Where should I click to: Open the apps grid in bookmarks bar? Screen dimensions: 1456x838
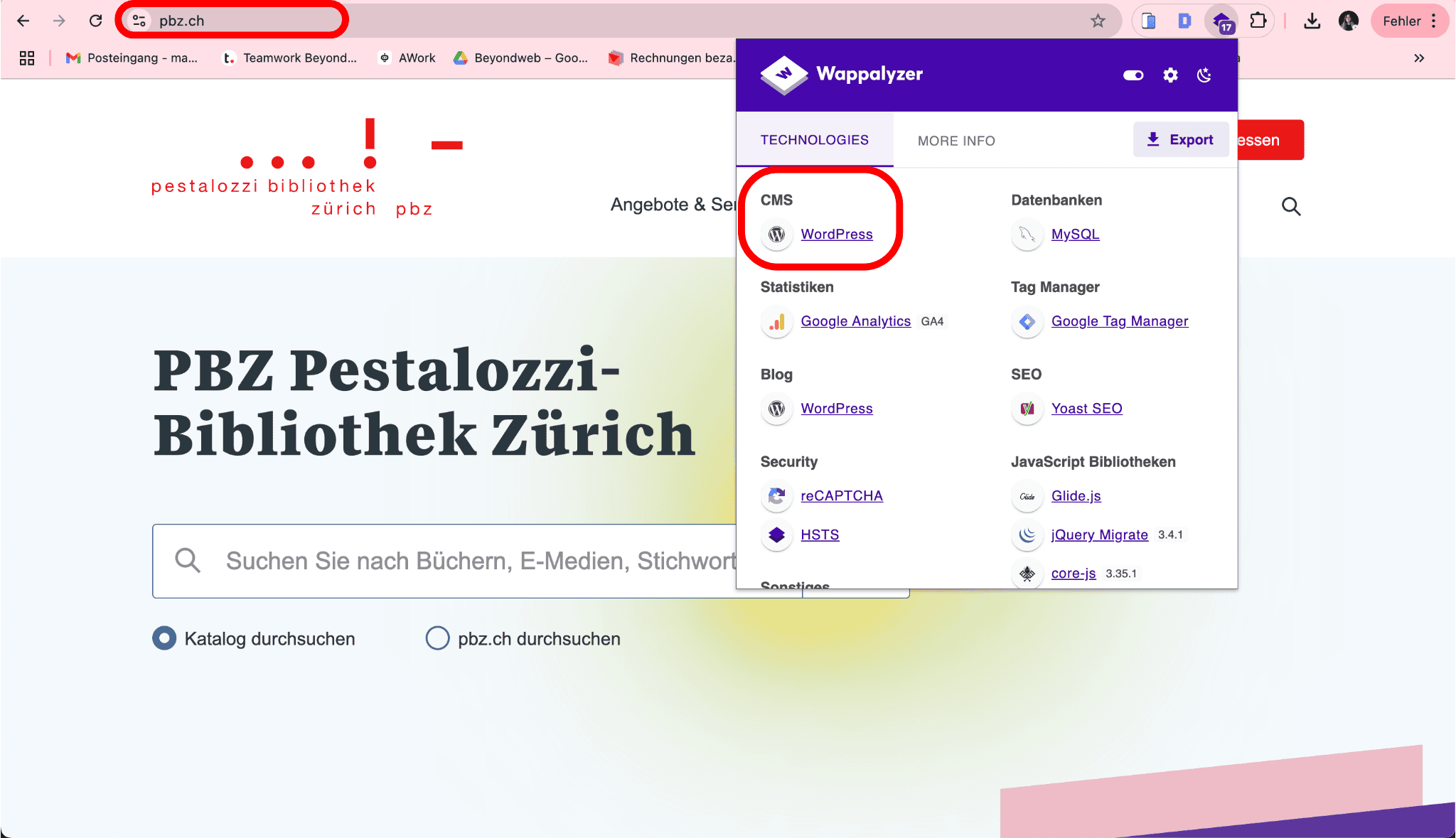(27, 58)
